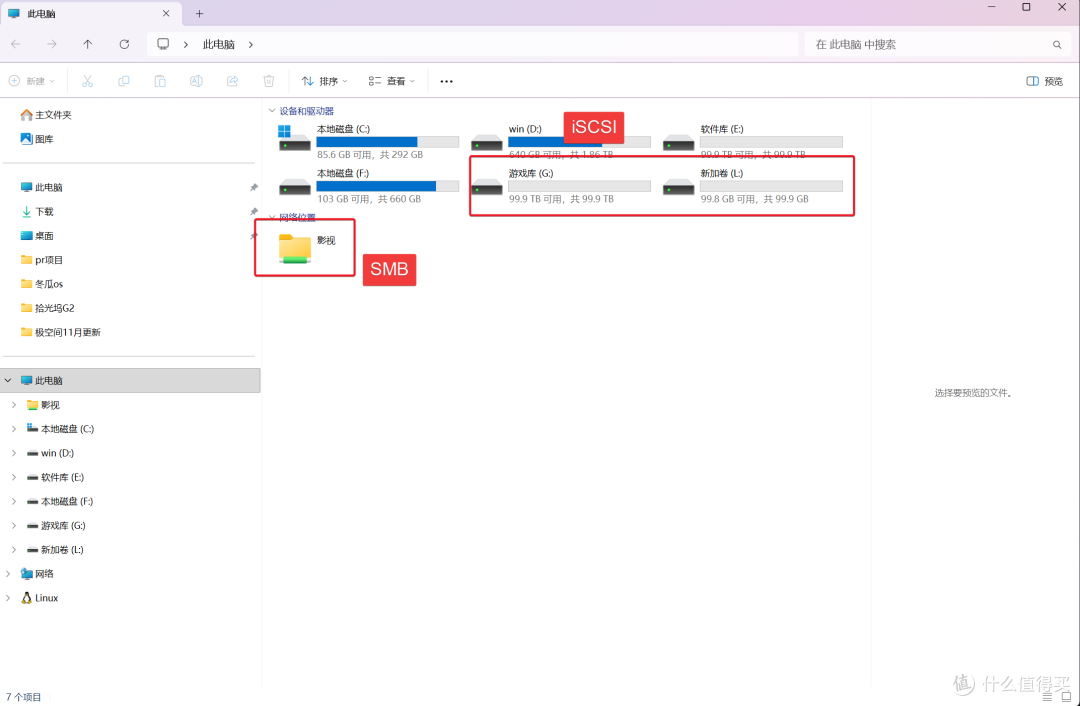1080x706 pixels.
Task: Add a new tab with plus
Action: (199, 14)
